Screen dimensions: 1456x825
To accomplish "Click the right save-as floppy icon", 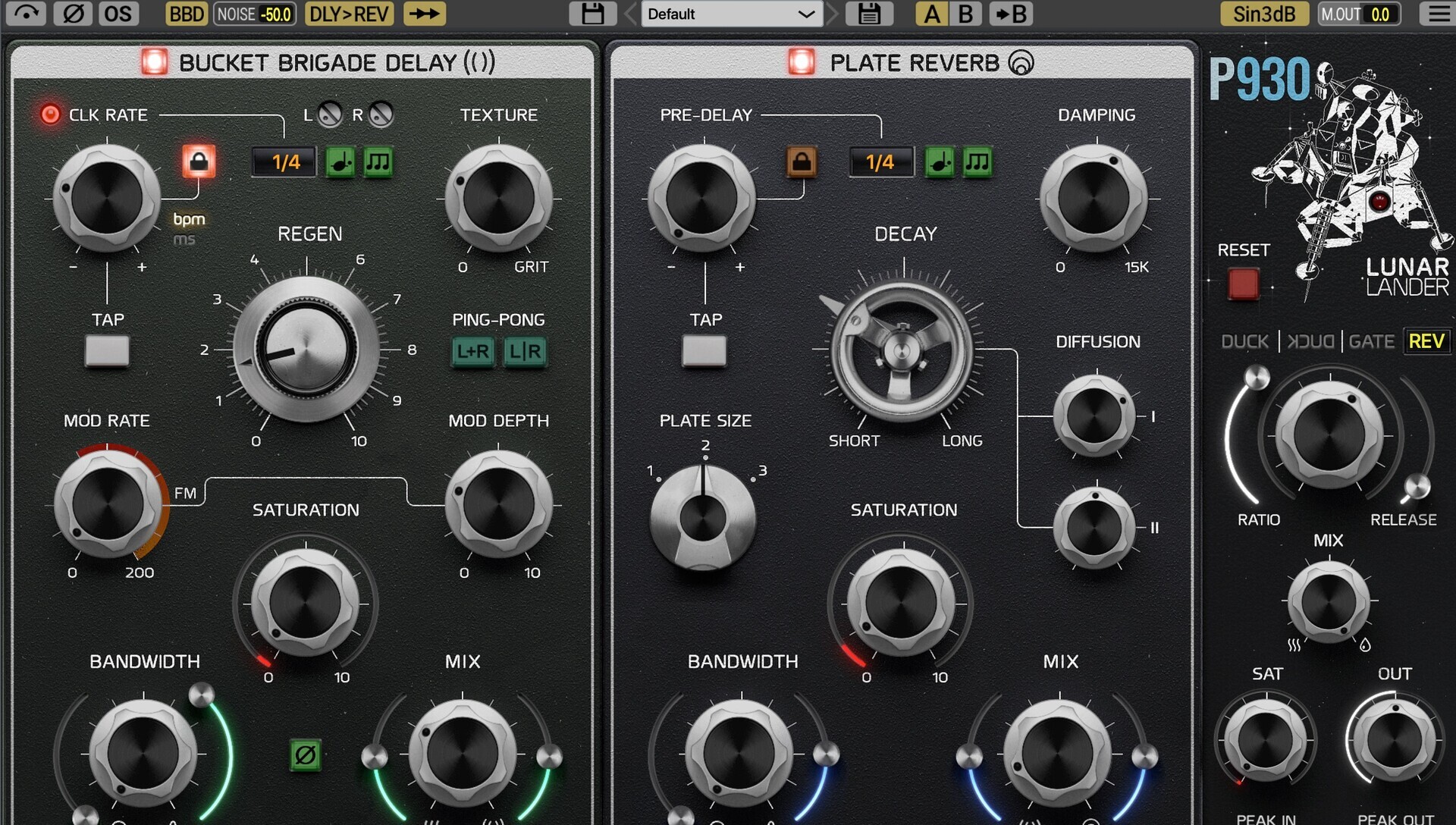I will [869, 14].
